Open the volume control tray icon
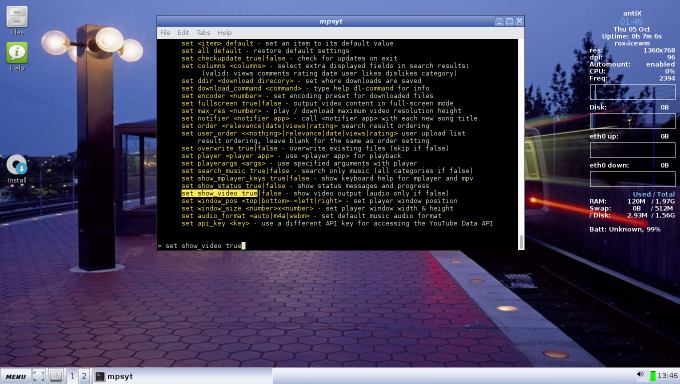 (641, 375)
